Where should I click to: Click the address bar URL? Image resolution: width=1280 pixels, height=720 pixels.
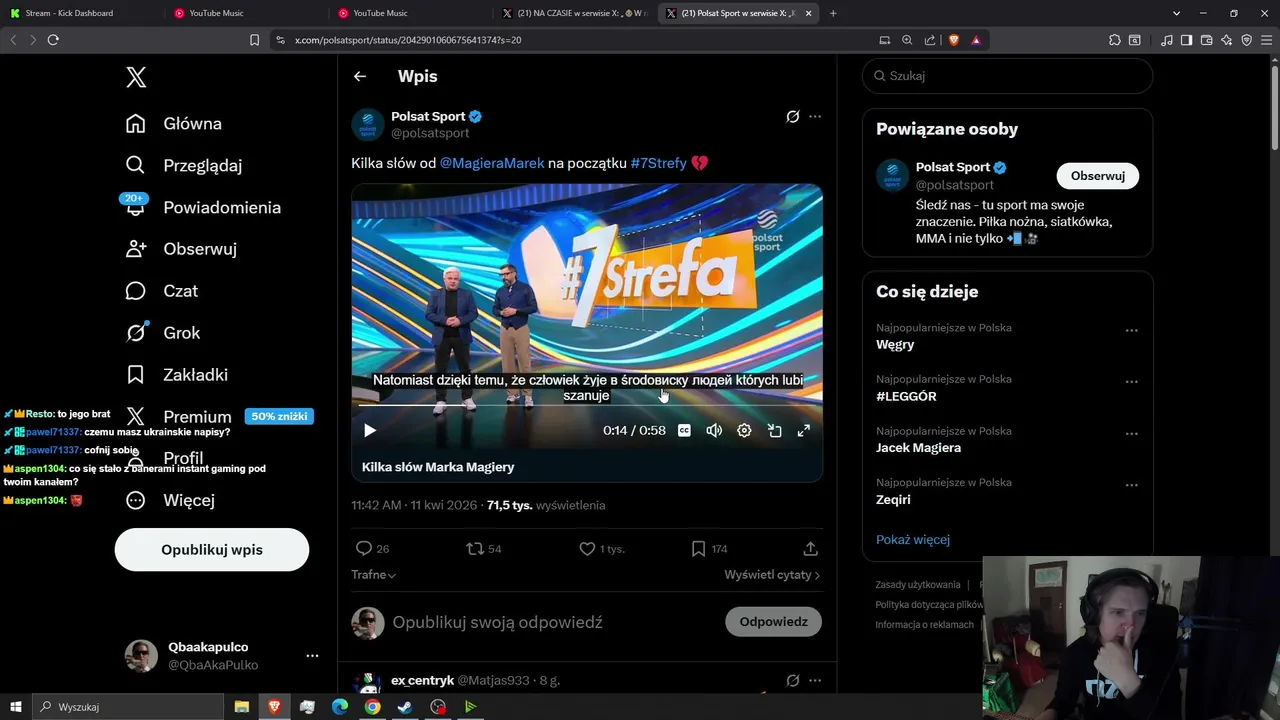pos(408,40)
